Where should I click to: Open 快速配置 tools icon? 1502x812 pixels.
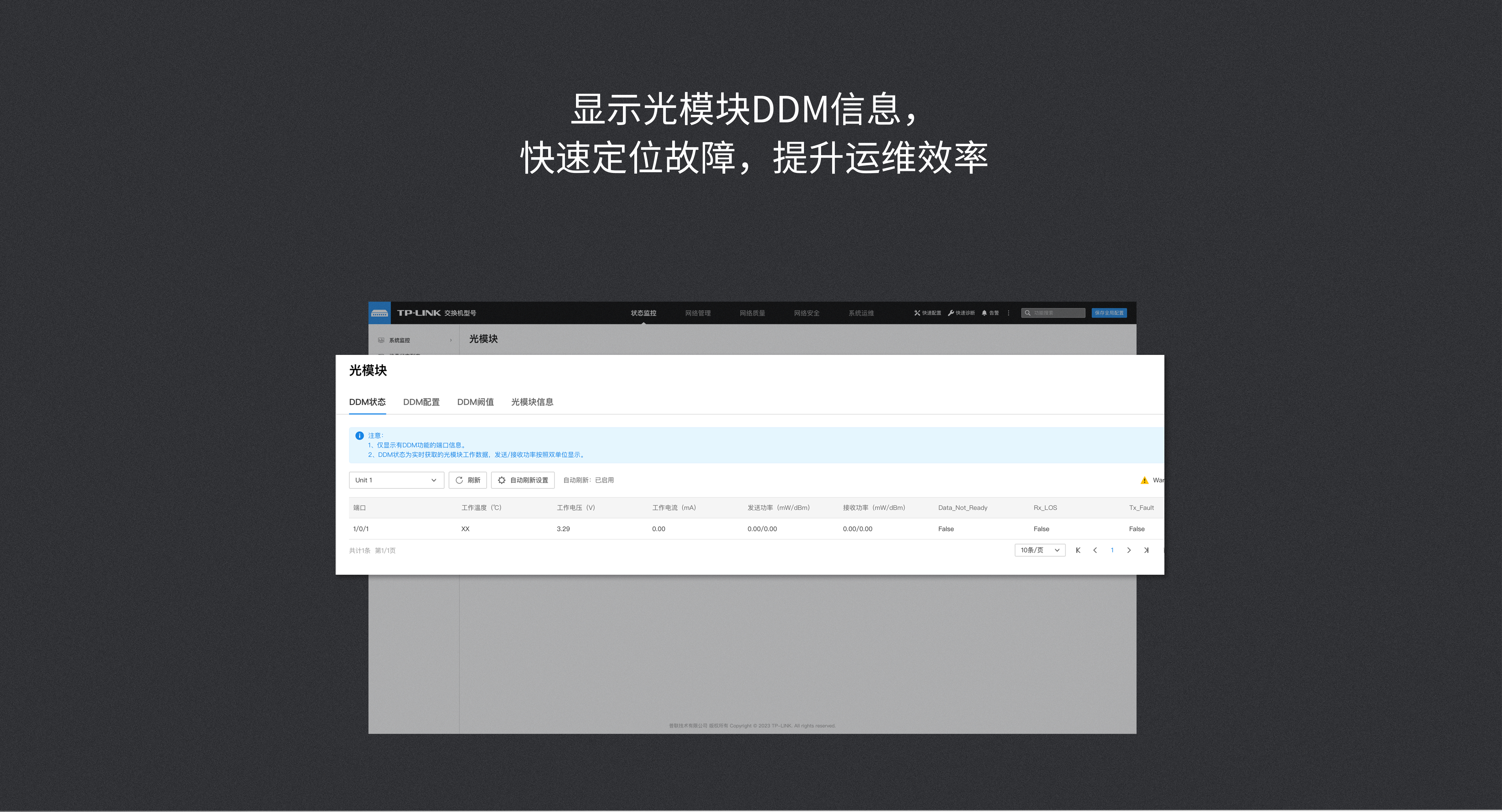pos(917,313)
